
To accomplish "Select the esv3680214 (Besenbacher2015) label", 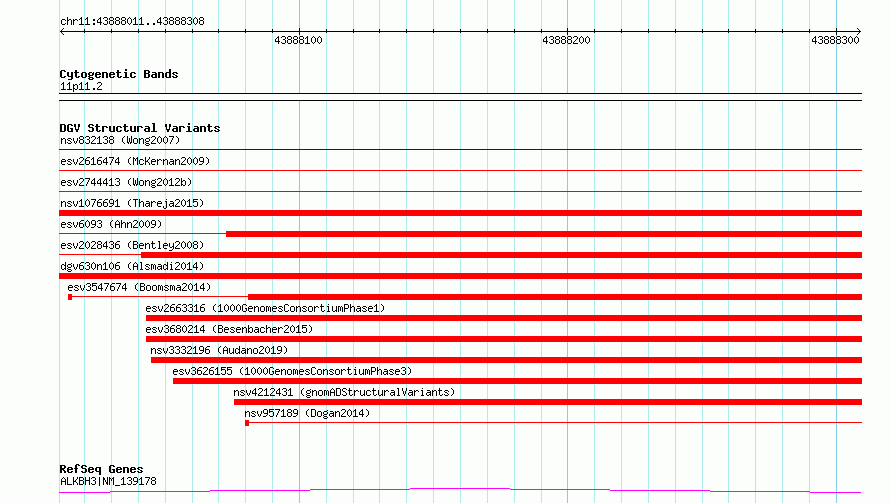I will [229, 329].
